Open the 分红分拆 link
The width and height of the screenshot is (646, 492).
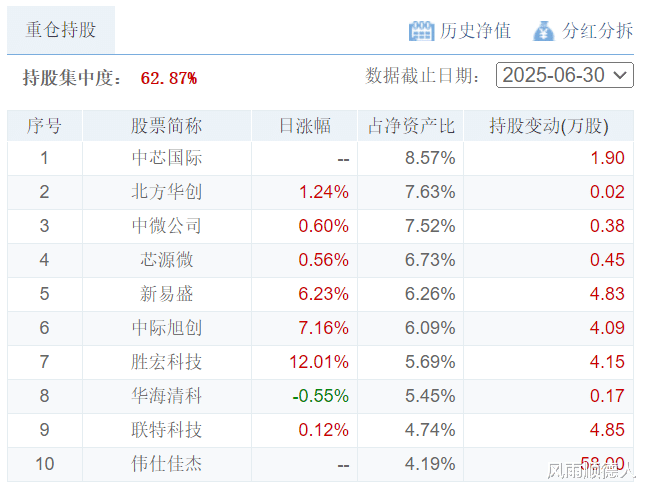pos(597,31)
